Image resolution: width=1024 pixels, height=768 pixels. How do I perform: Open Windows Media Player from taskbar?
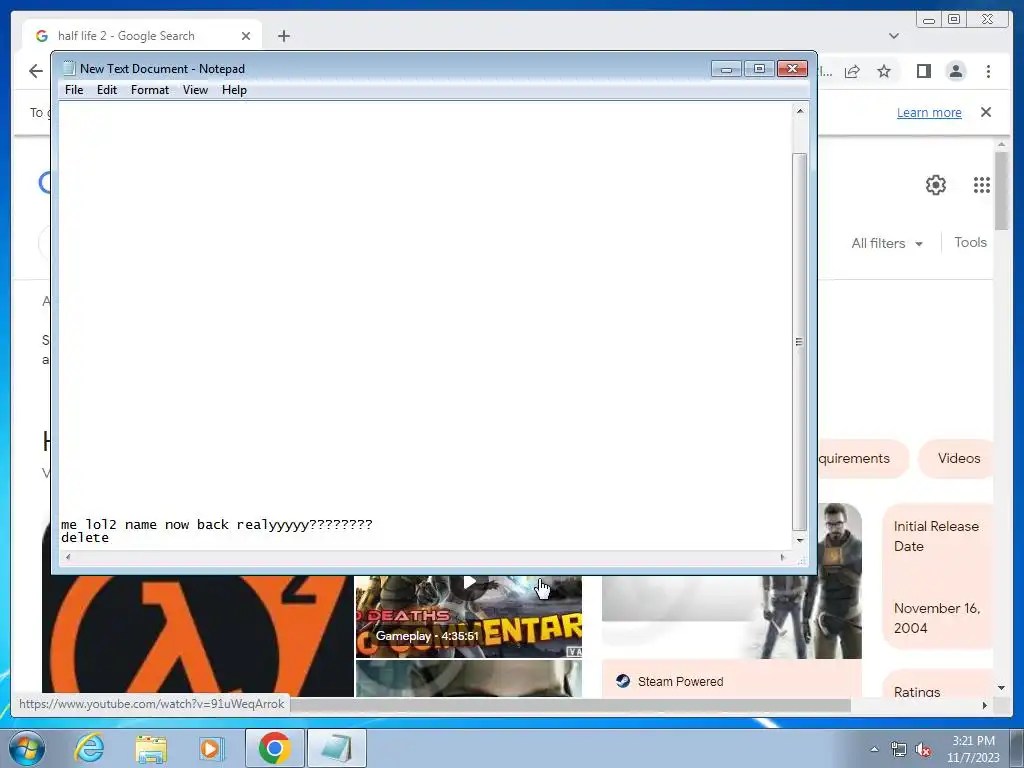[211, 748]
